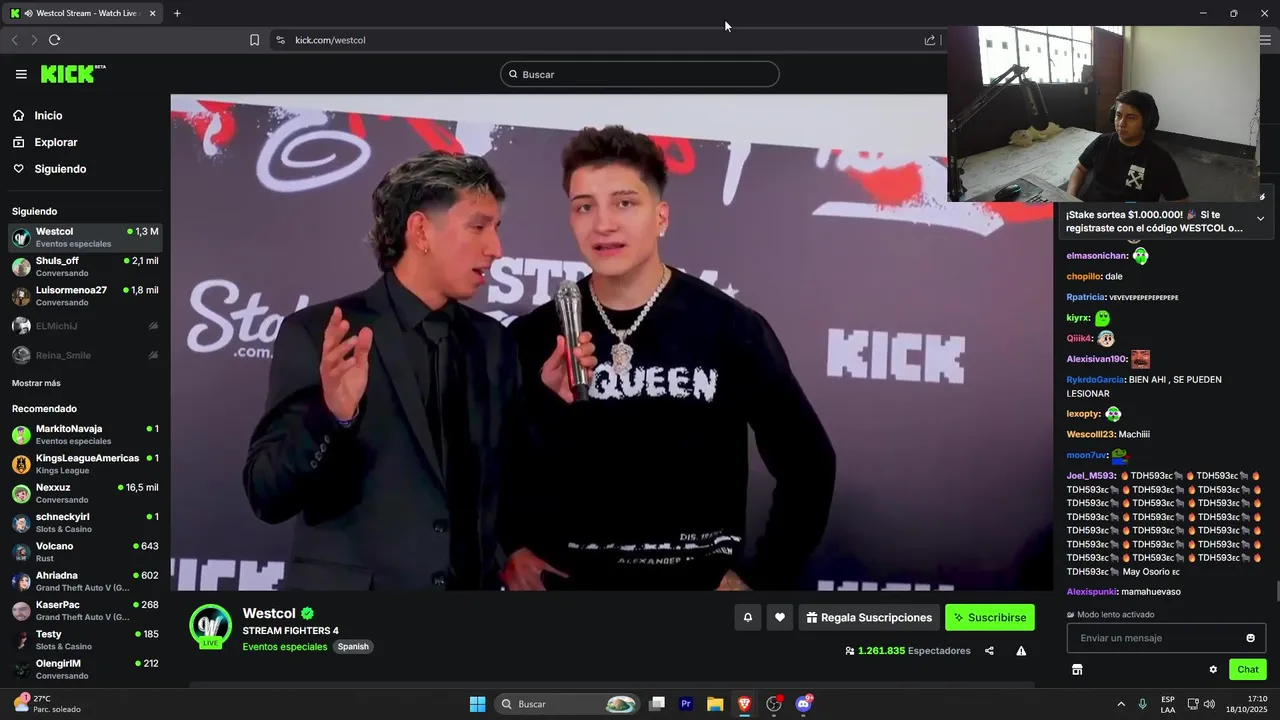The height and width of the screenshot is (720, 1280).
Task: Click the browser back arrow
Action: click(14, 40)
